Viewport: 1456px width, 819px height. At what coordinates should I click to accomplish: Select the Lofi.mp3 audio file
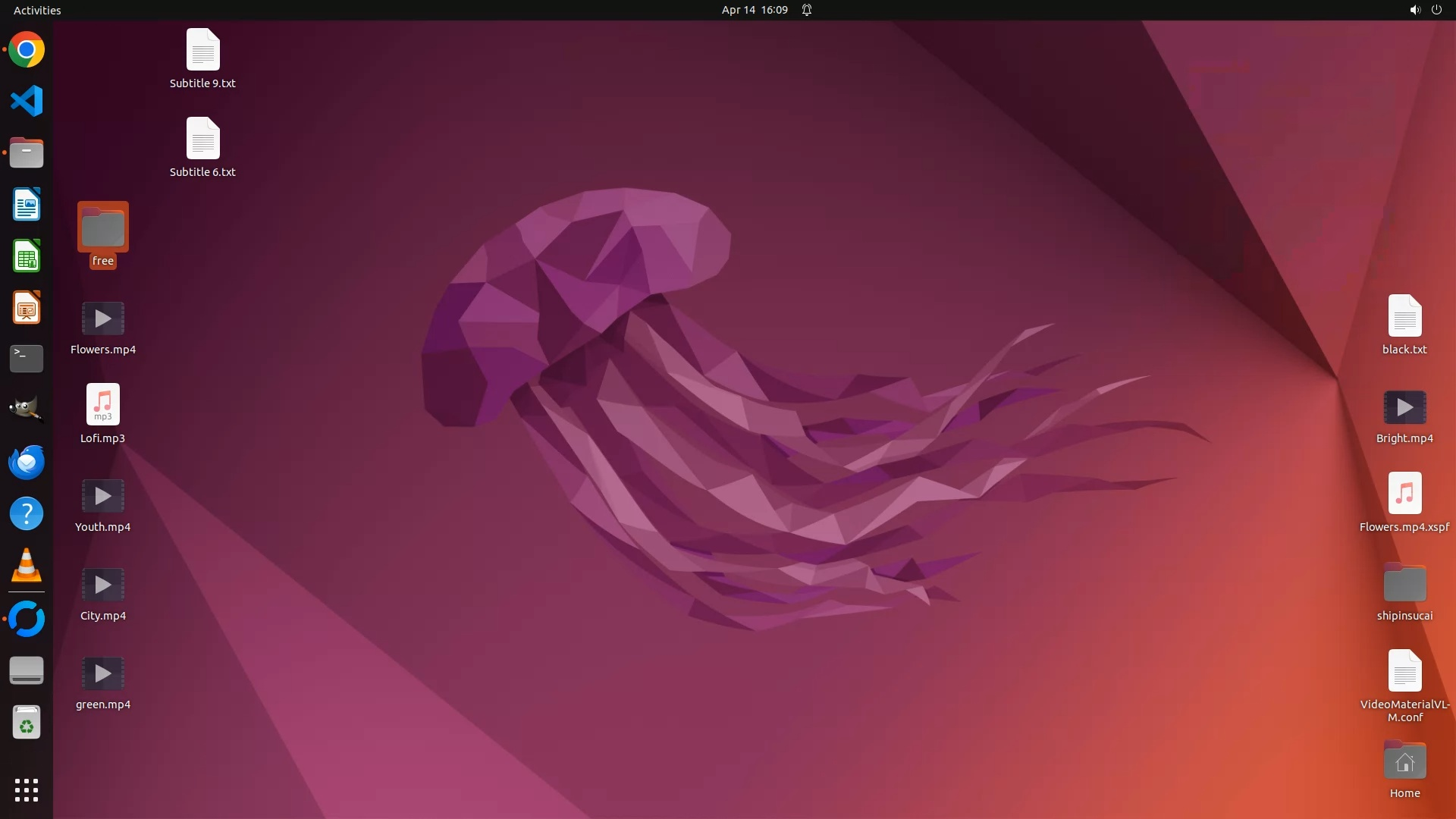click(103, 405)
